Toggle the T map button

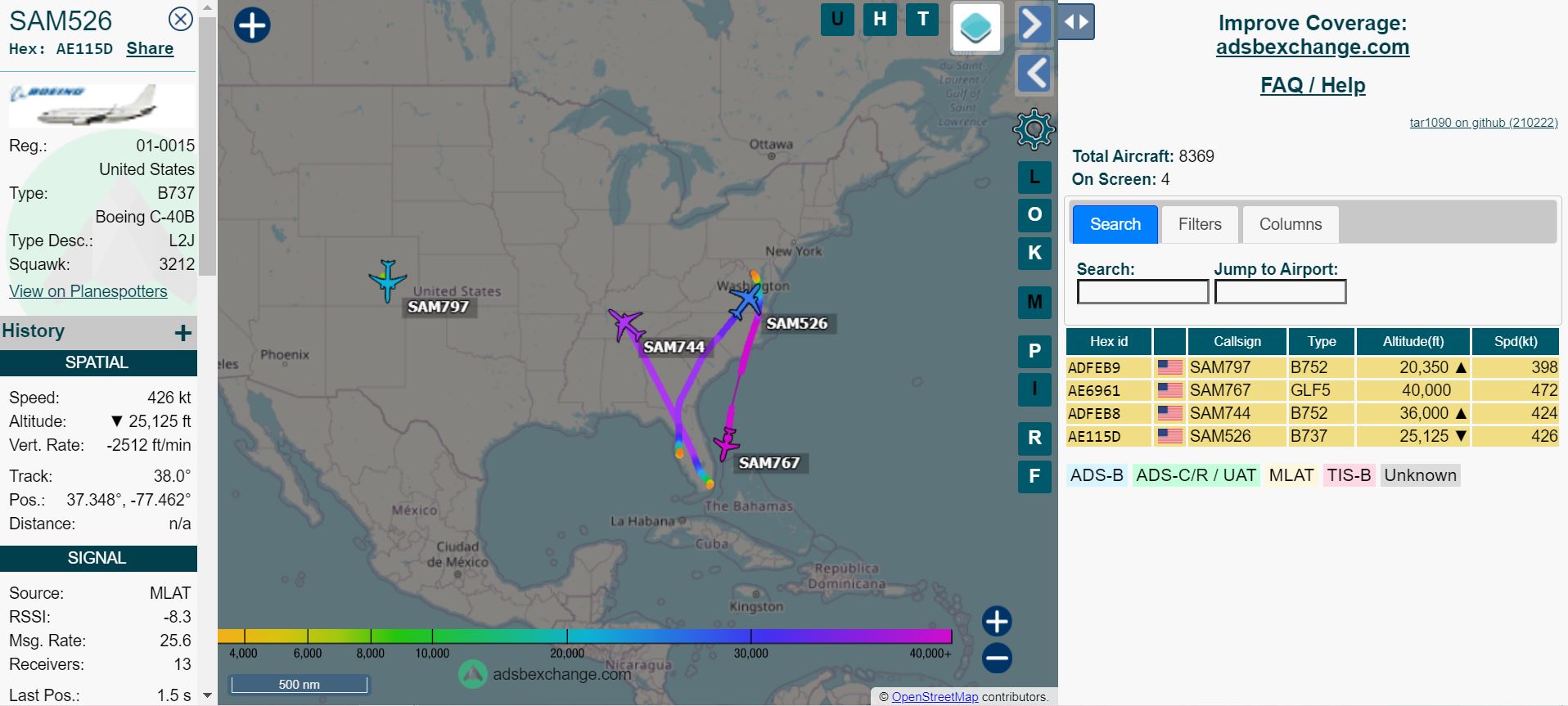click(x=923, y=19)
